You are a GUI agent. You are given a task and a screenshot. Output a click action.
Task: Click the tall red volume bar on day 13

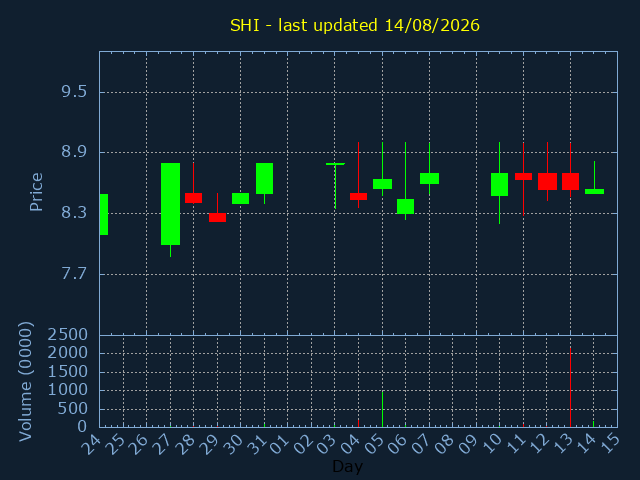coord(571,387)
